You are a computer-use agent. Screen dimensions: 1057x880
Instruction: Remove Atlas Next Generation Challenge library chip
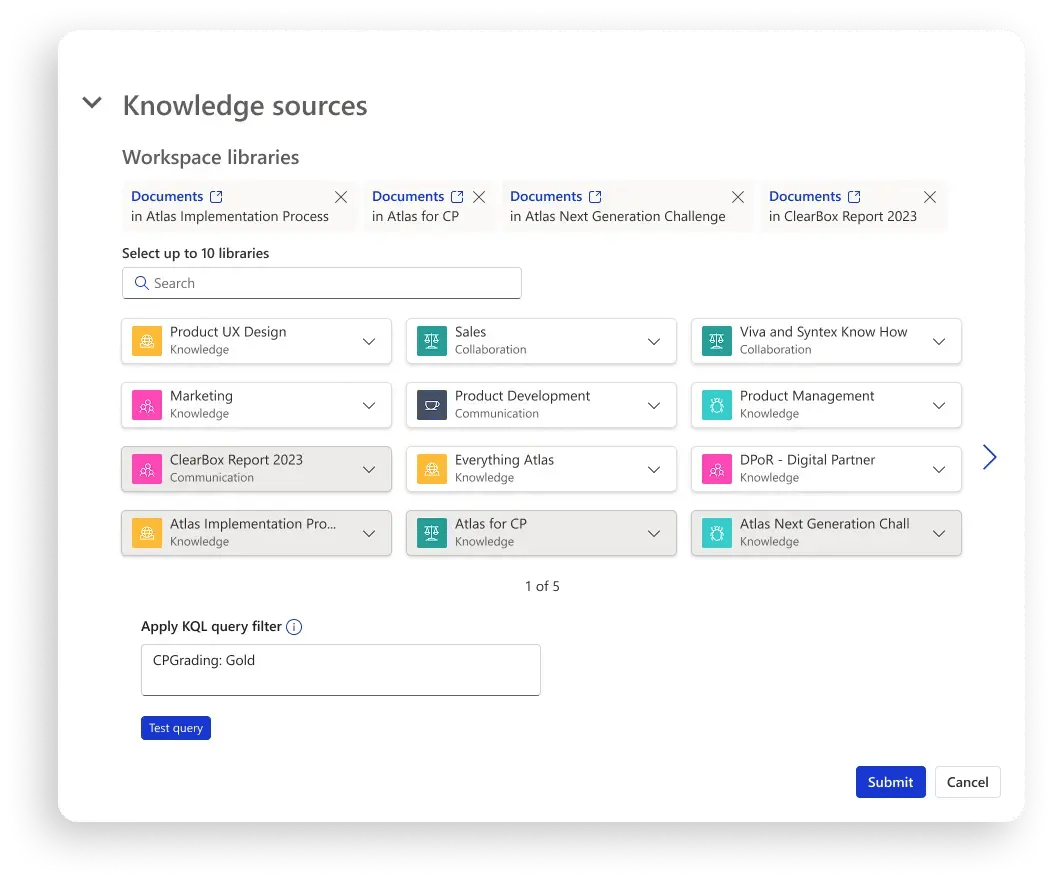738,197
